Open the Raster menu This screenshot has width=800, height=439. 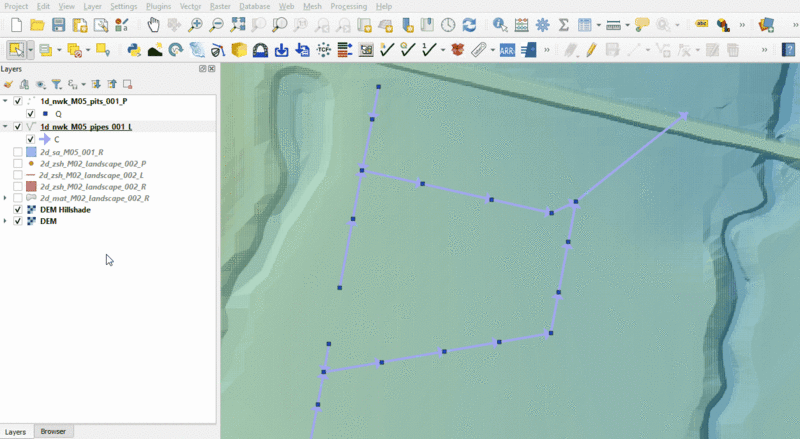point(221,6)
